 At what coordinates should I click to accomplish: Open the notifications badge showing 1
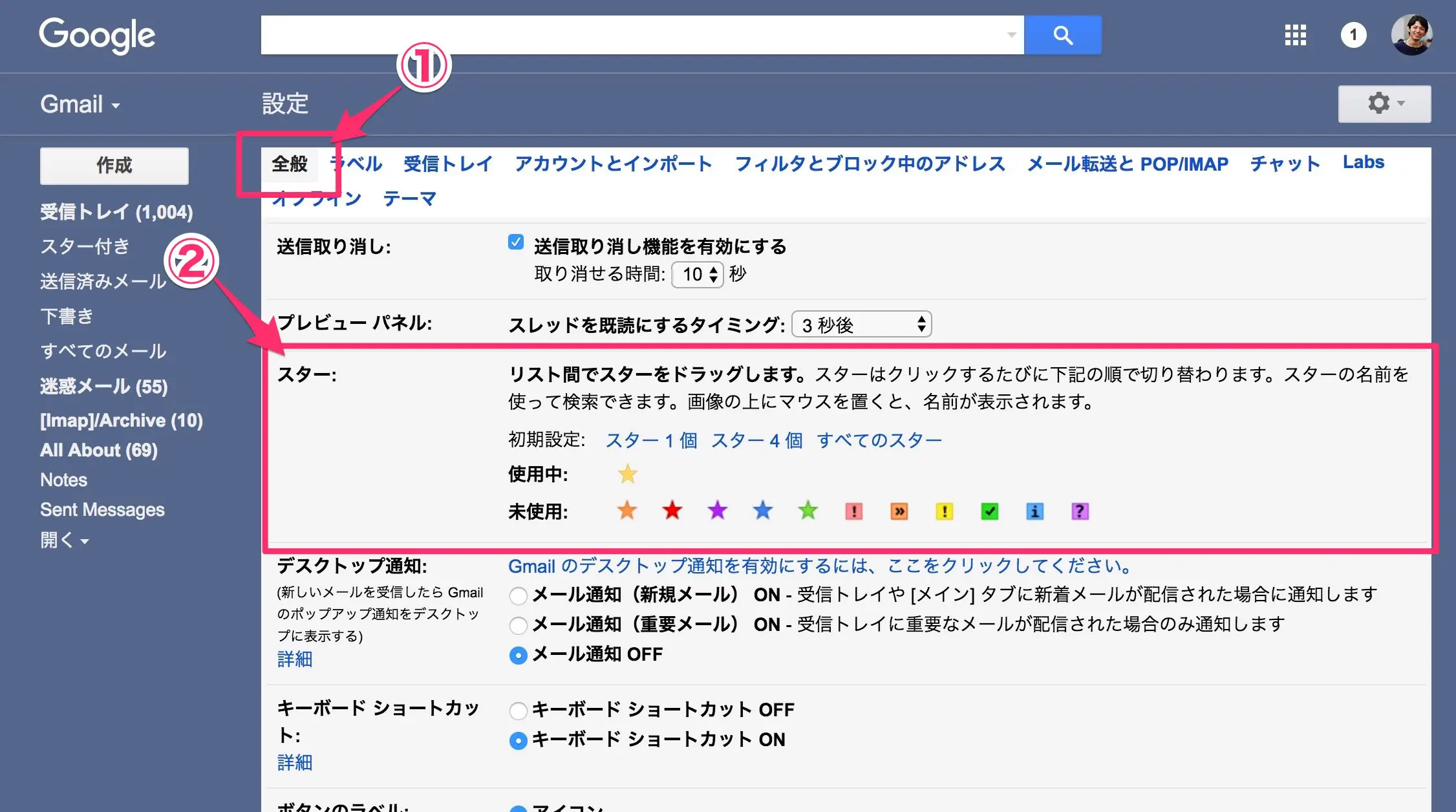pos(1353,35)
